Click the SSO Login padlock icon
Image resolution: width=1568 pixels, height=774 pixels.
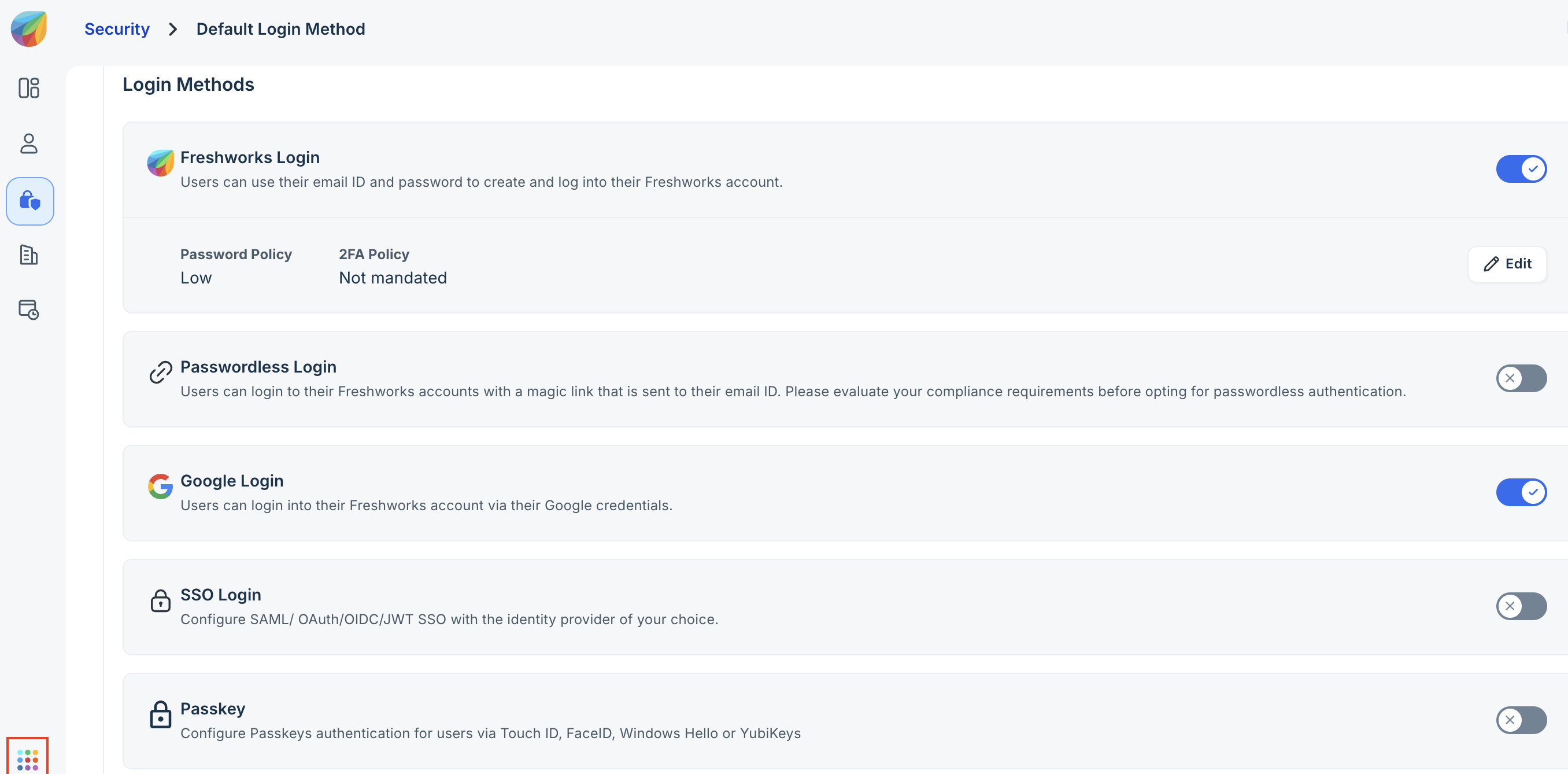pyautogui.click(x=161, y=600)
